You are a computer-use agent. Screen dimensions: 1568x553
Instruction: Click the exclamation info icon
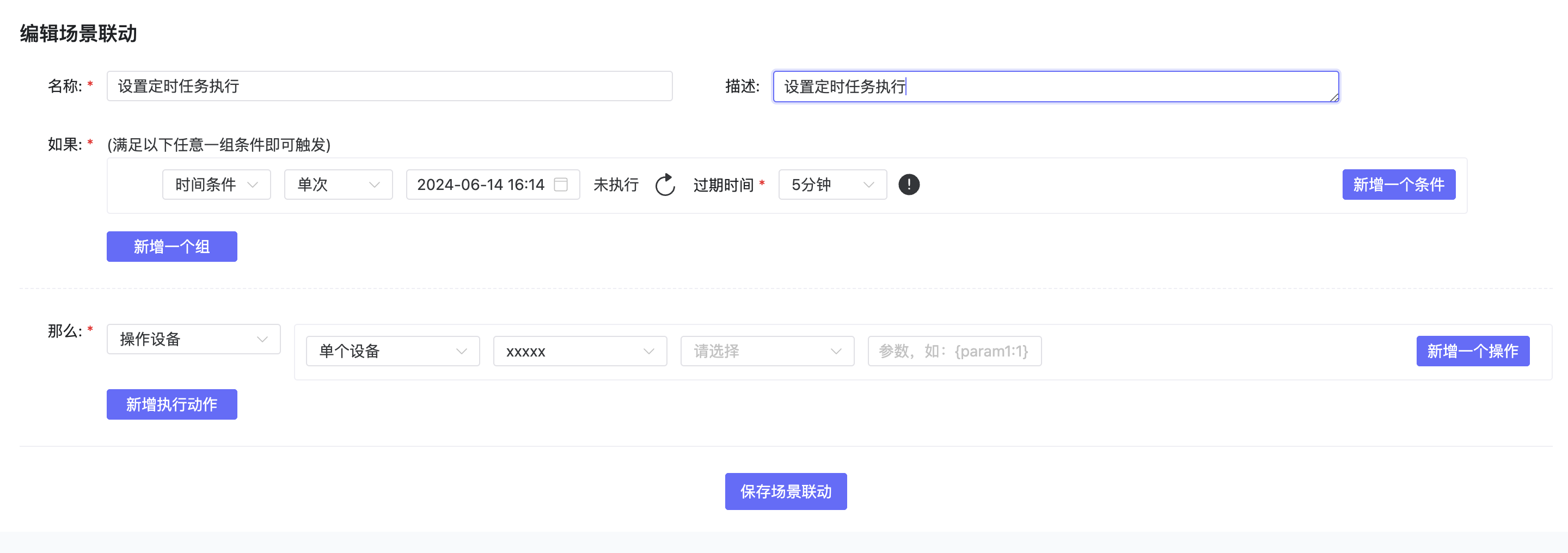click(x=908, y=185)
